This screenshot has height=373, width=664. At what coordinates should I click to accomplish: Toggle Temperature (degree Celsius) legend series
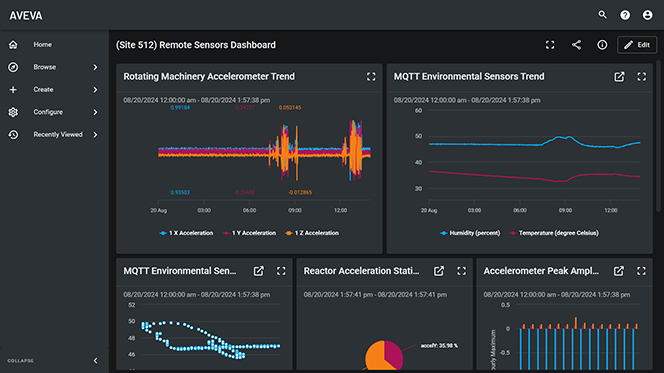tap(554, 233)
